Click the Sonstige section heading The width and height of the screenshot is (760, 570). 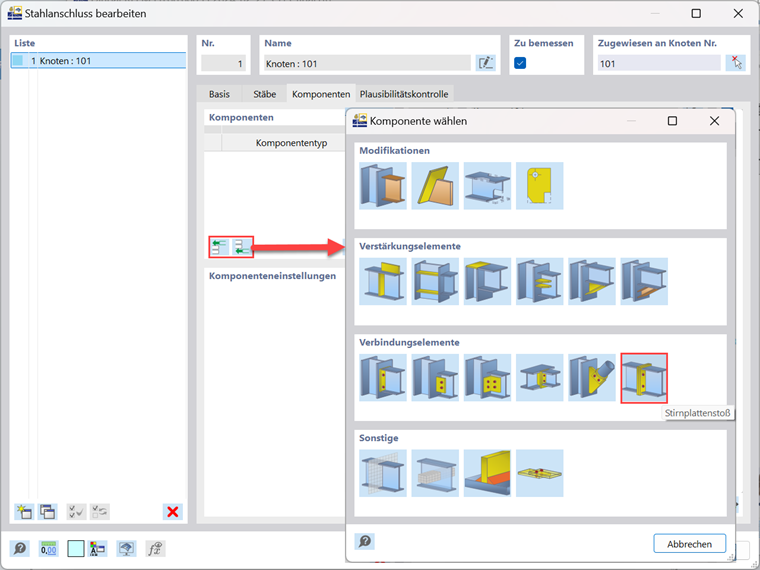379,438
